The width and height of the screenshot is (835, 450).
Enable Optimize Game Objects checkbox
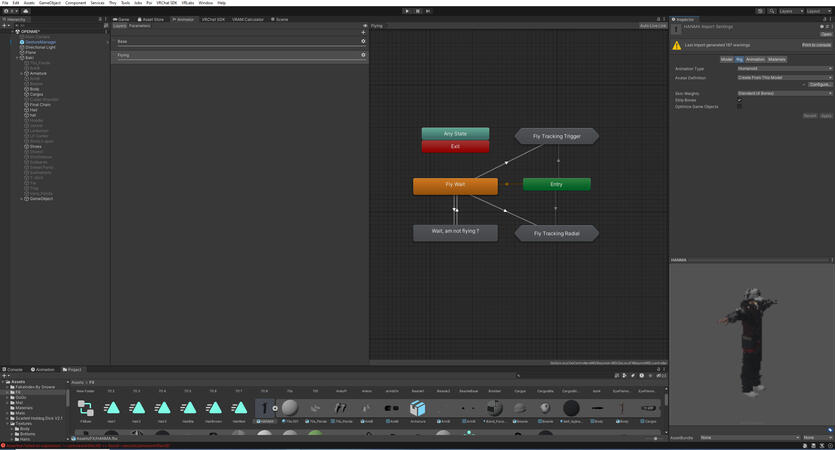coord(740,106)
